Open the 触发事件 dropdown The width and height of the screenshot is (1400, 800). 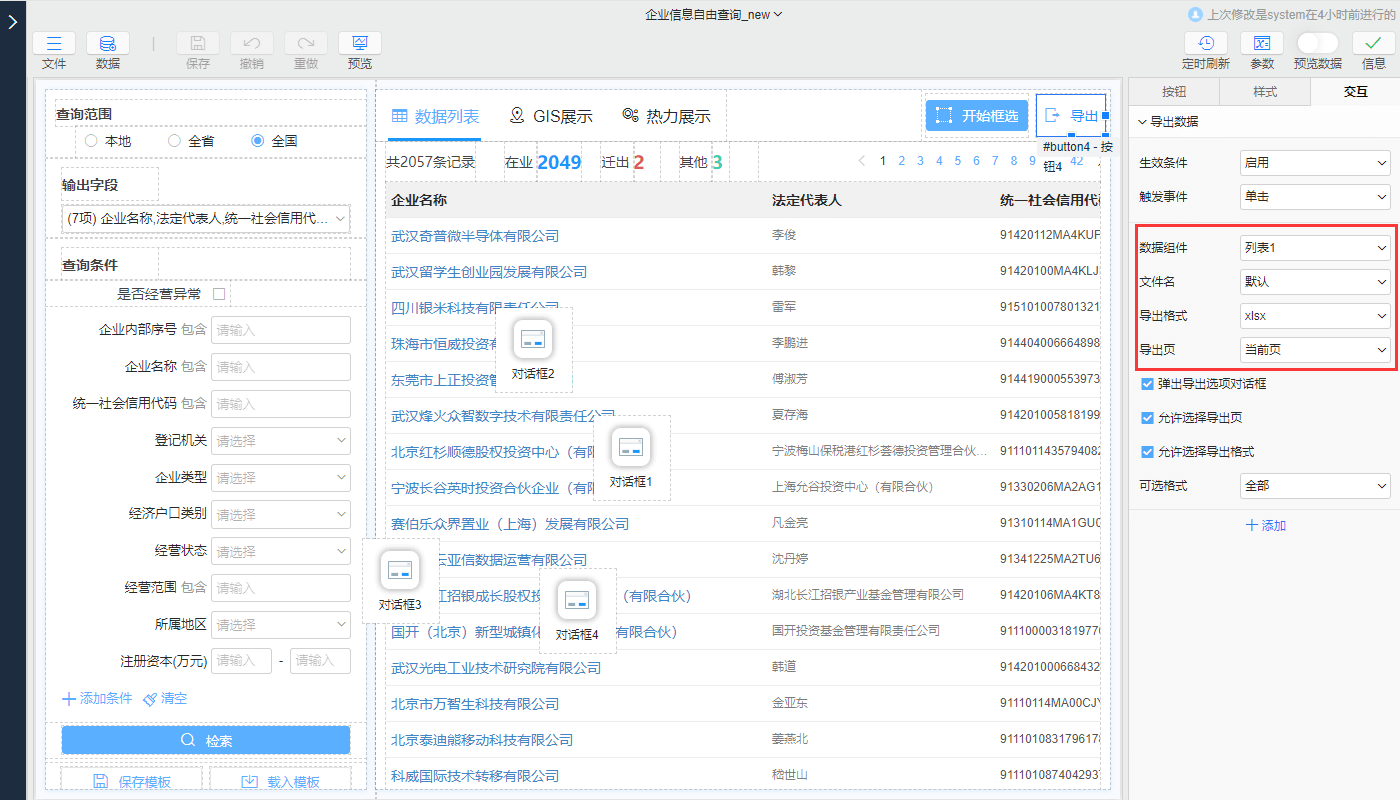[1314, 197]
